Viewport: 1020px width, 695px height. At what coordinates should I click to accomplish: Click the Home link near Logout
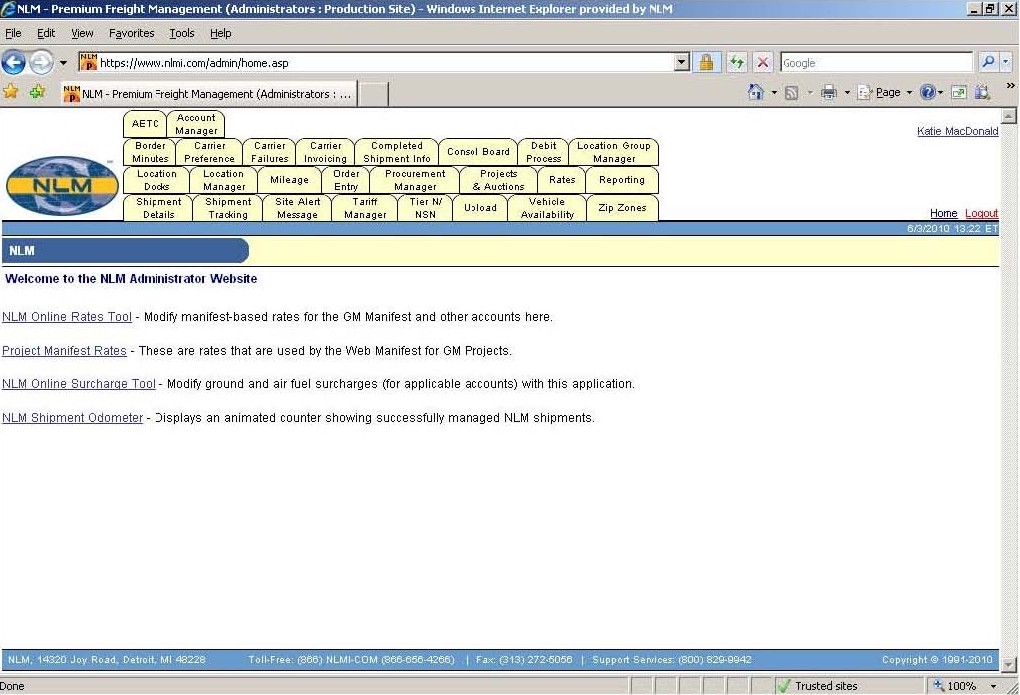coord(943,213)
